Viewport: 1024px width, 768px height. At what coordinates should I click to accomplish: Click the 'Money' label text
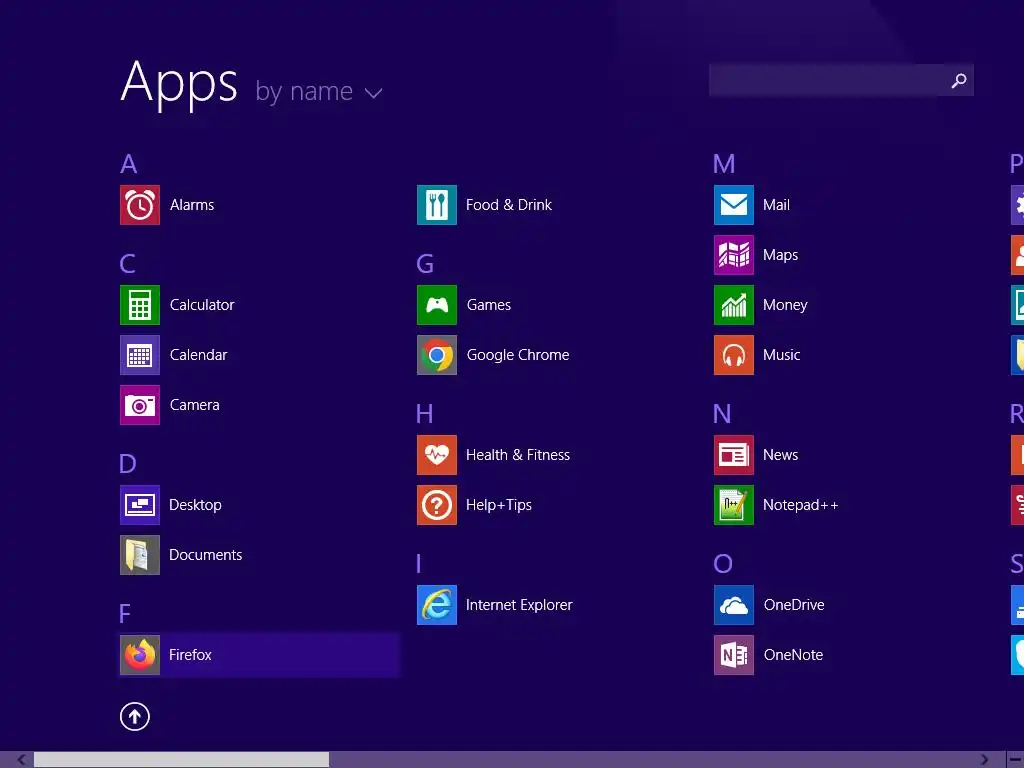(786, 305)
